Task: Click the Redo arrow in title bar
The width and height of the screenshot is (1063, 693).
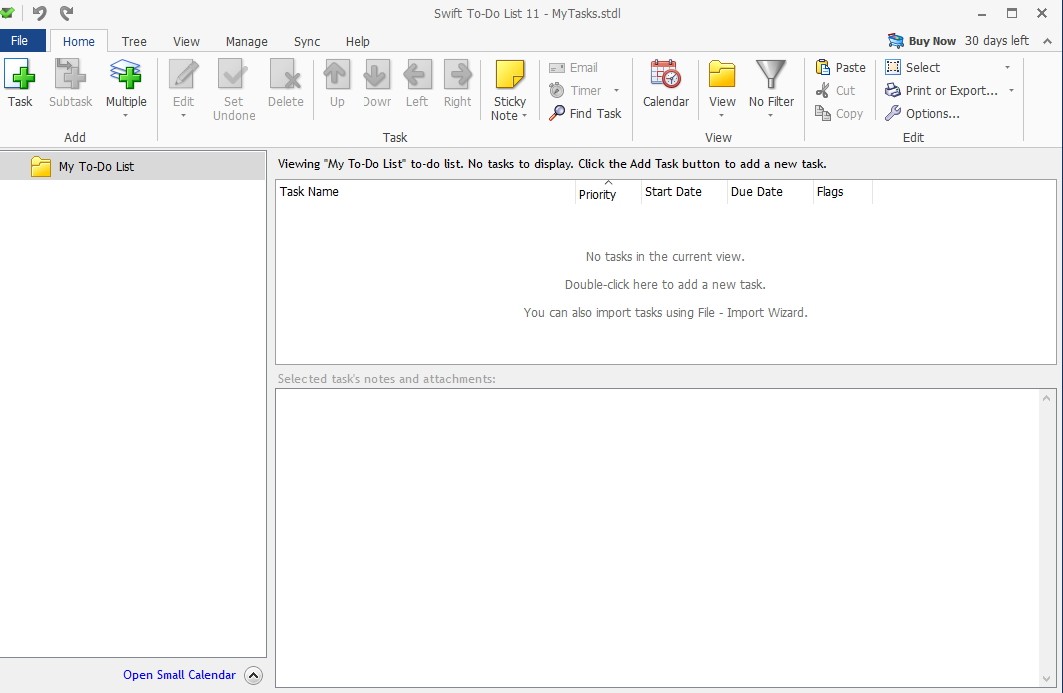Action: point(66,13)
